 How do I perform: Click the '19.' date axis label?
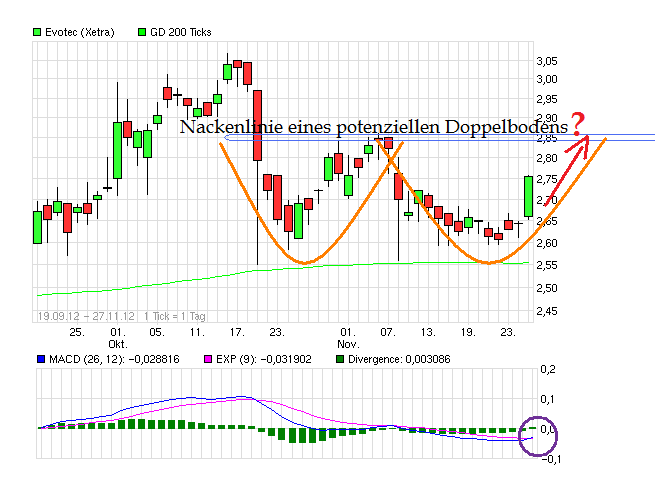[468, 332]
